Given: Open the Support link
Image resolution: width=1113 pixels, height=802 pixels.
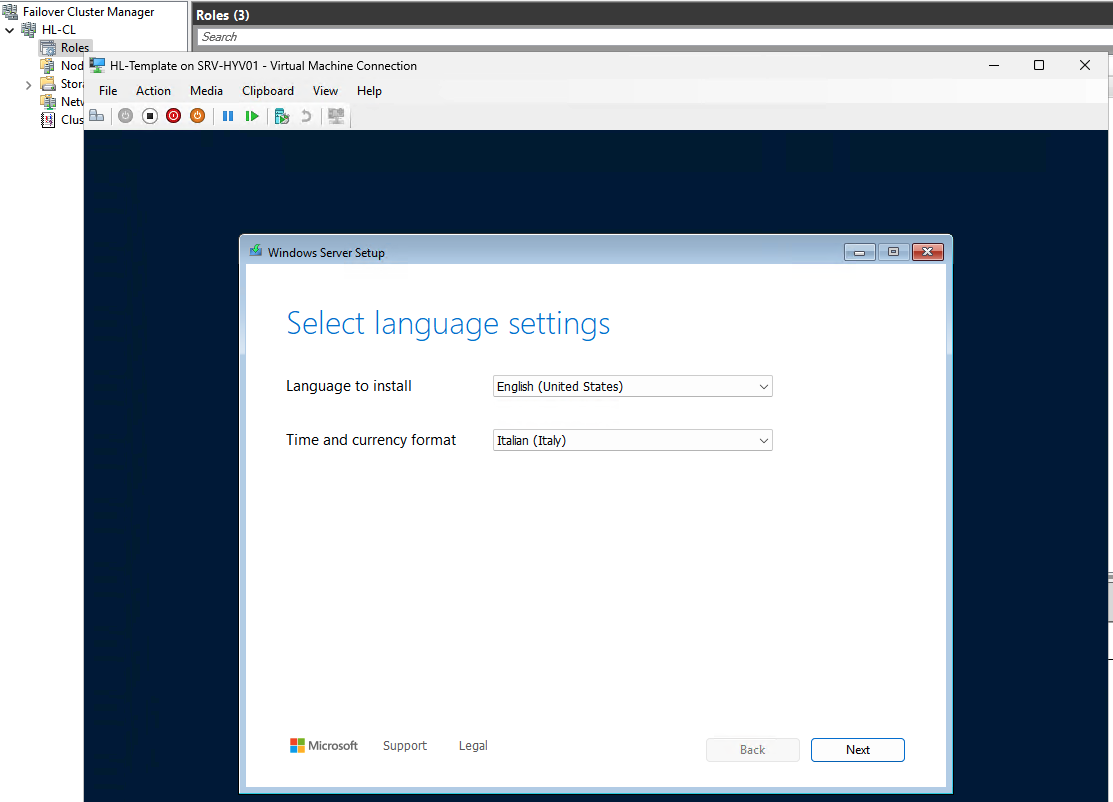Looking at the screenshot, I should 404,746.
